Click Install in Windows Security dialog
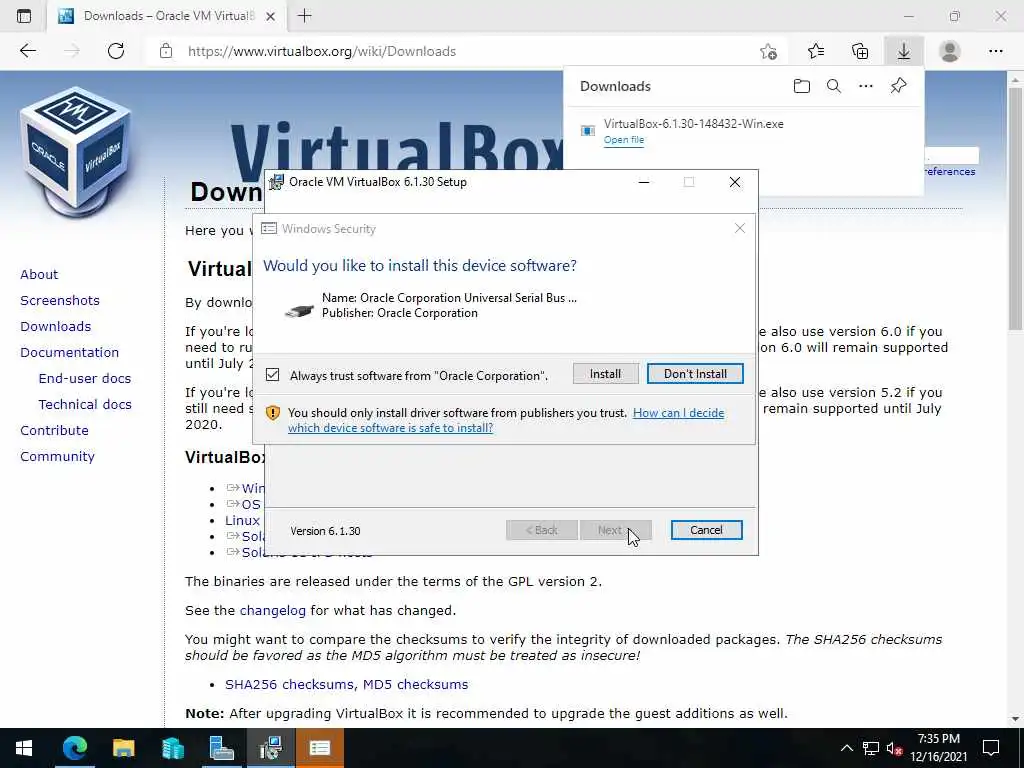Viewport: 1024px width, 768px height. 605,374
